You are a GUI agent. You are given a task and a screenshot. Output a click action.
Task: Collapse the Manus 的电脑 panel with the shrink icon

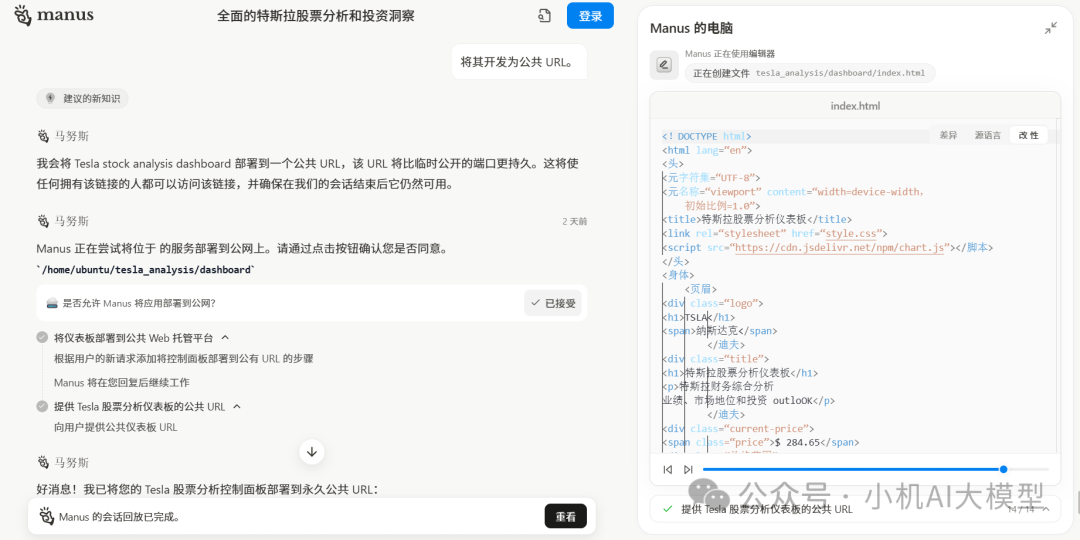pos(1050,28)
